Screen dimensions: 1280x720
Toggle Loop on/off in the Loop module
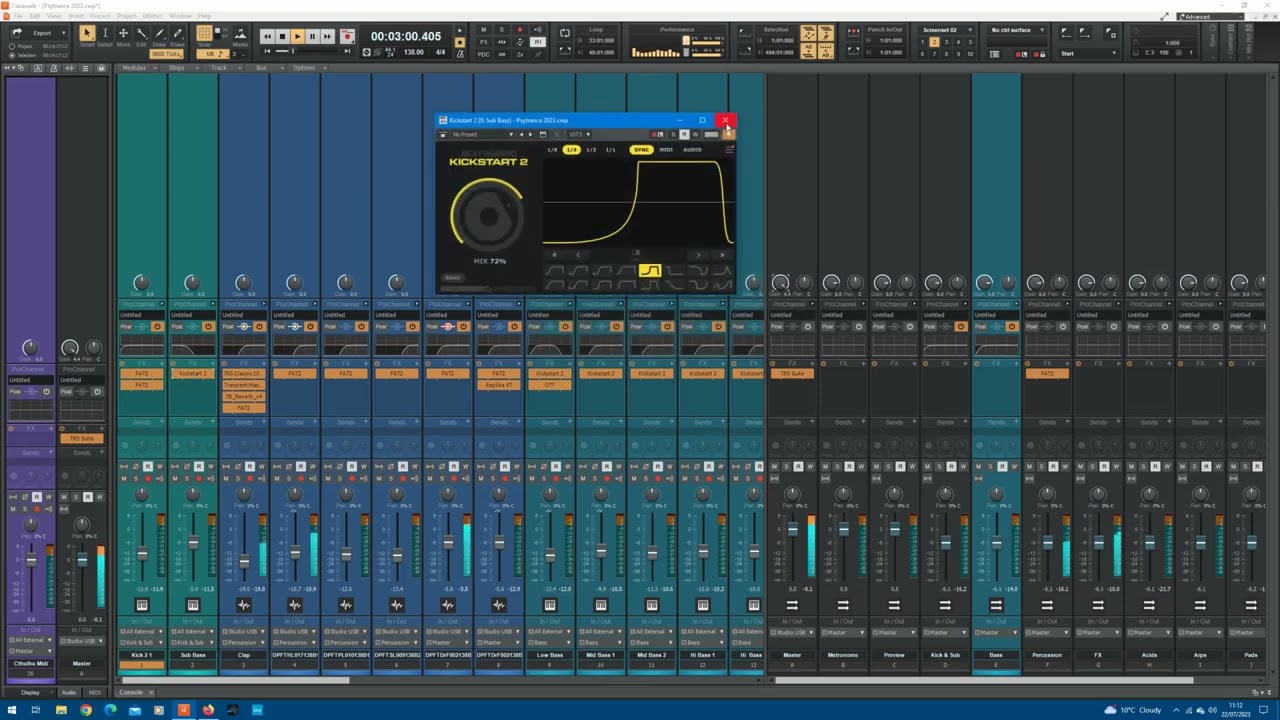click(x=566, y=34)
